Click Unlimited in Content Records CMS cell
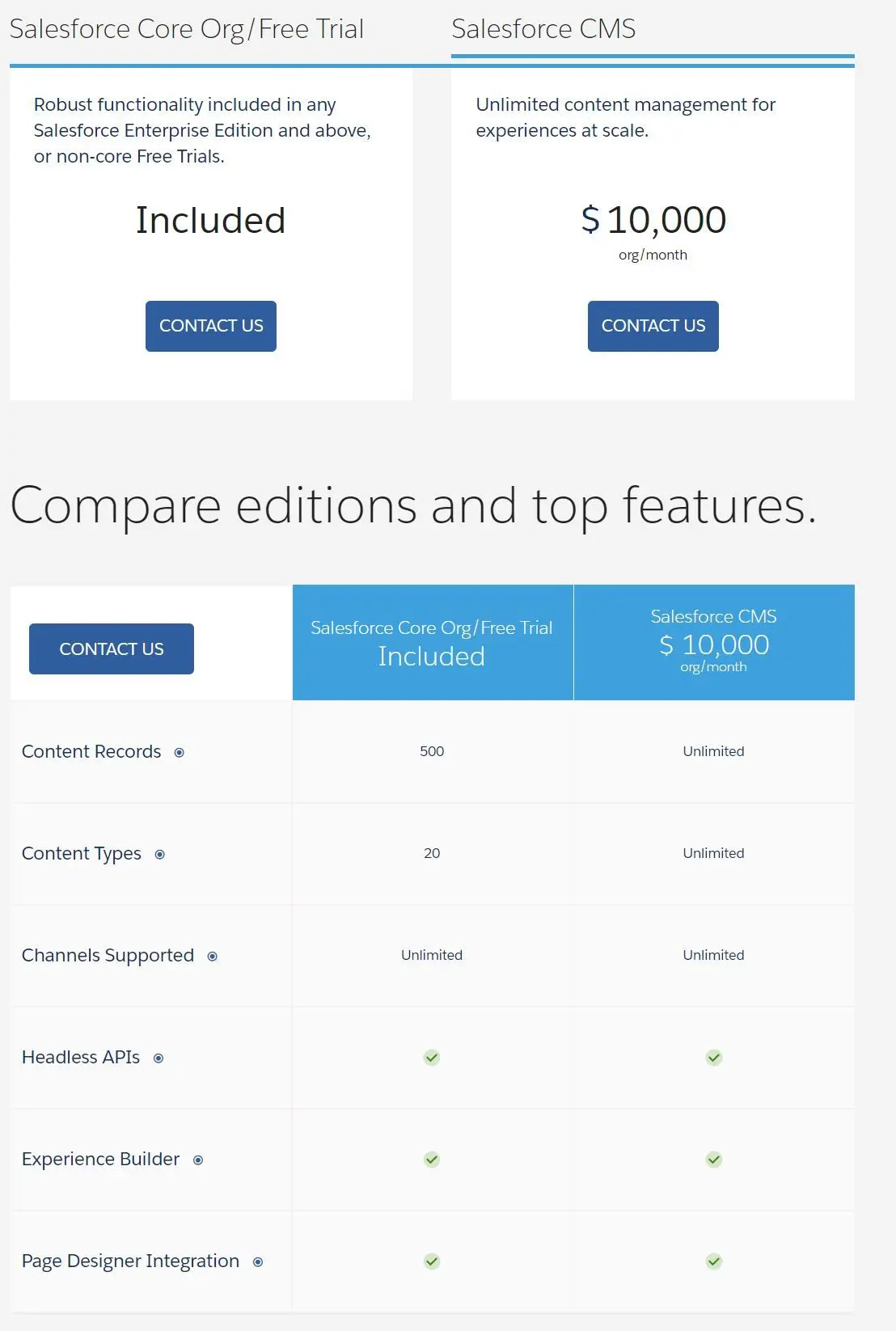Image resolution: width=896 pixels, height=1331 pixels. coord(713,751)
